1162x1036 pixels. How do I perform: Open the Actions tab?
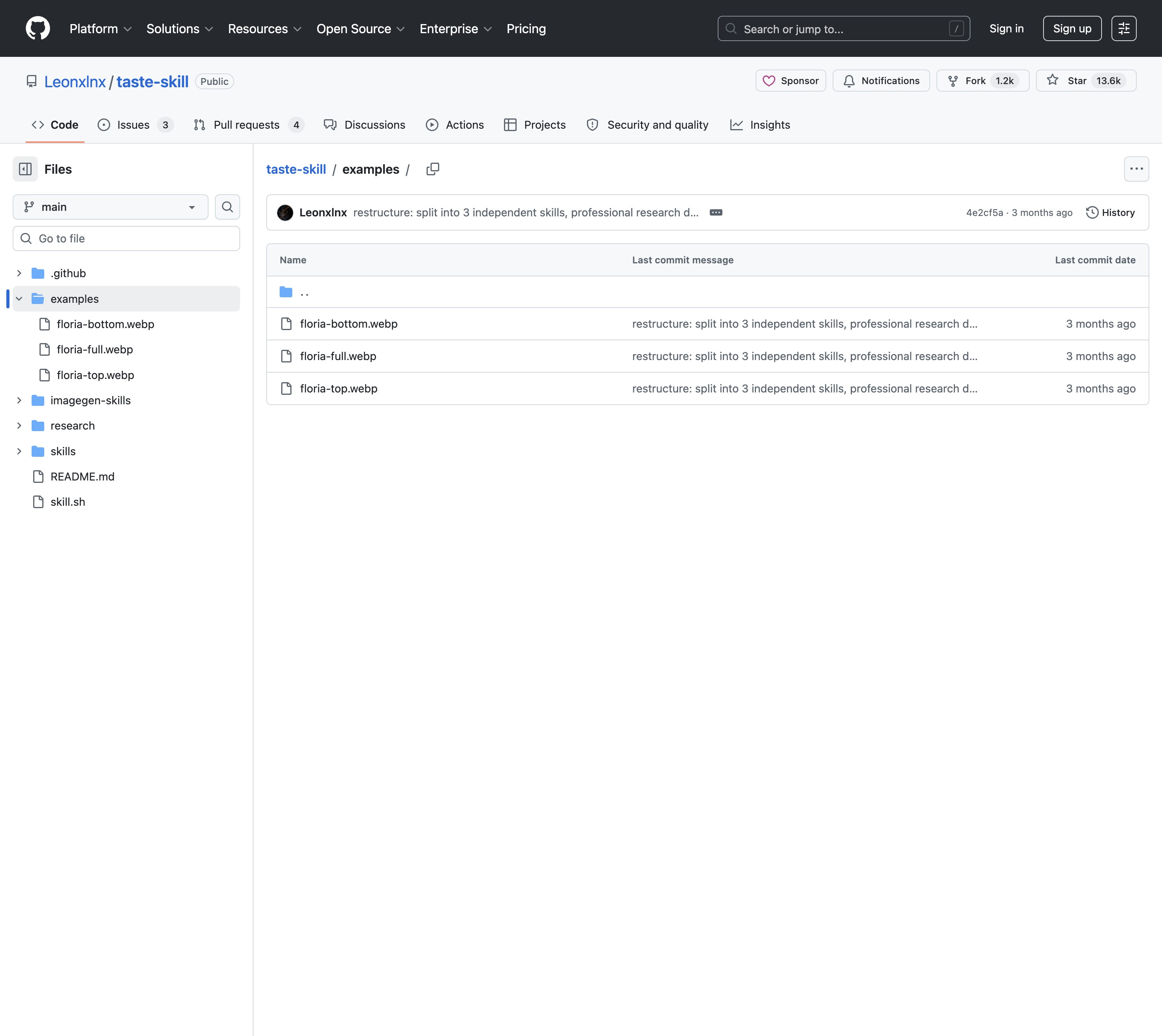coord(455,125)
